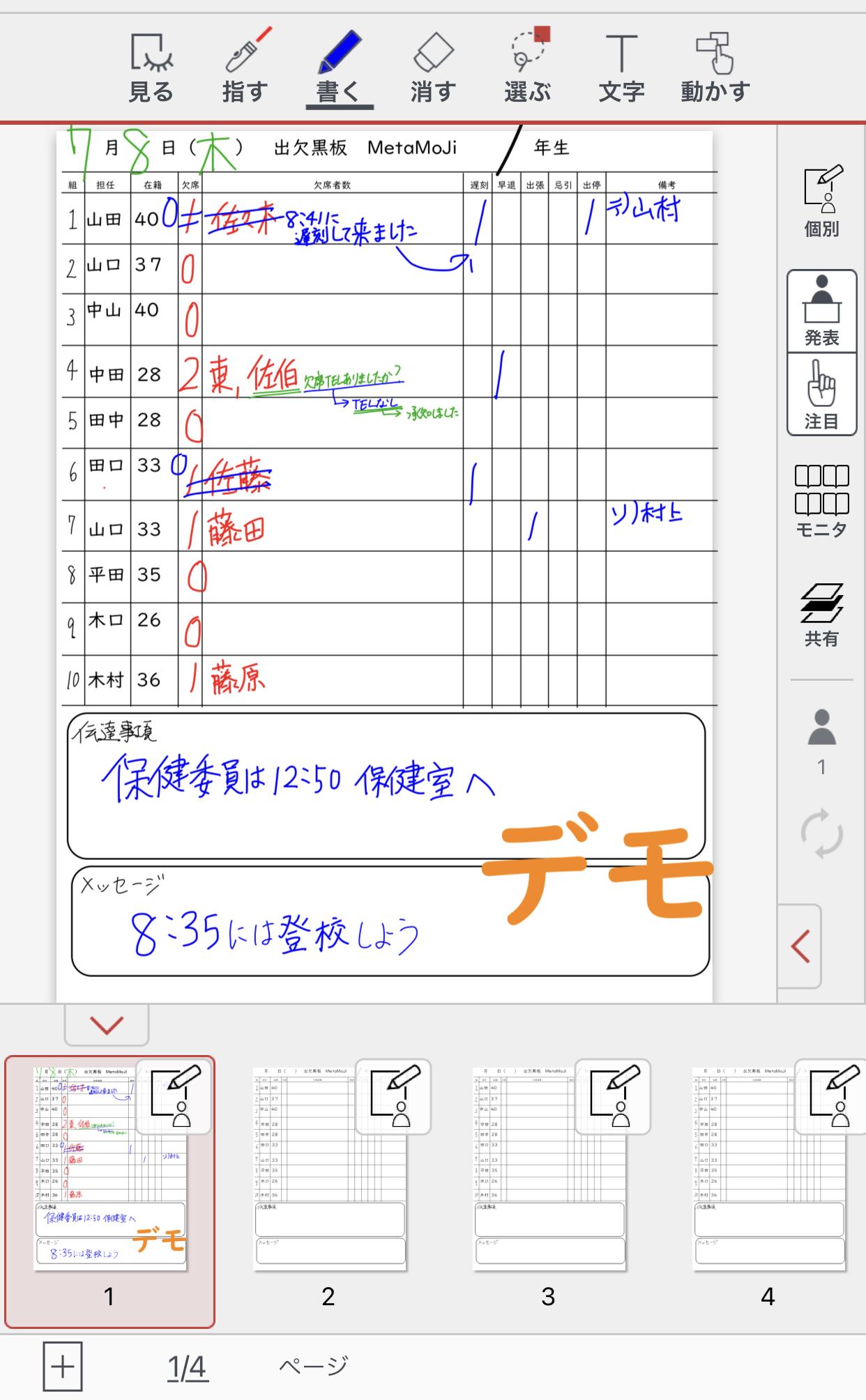Viewport: 866px width, 1400px height.
Task: Select the 文字 text tool
Action: click(x=621, y=68)
